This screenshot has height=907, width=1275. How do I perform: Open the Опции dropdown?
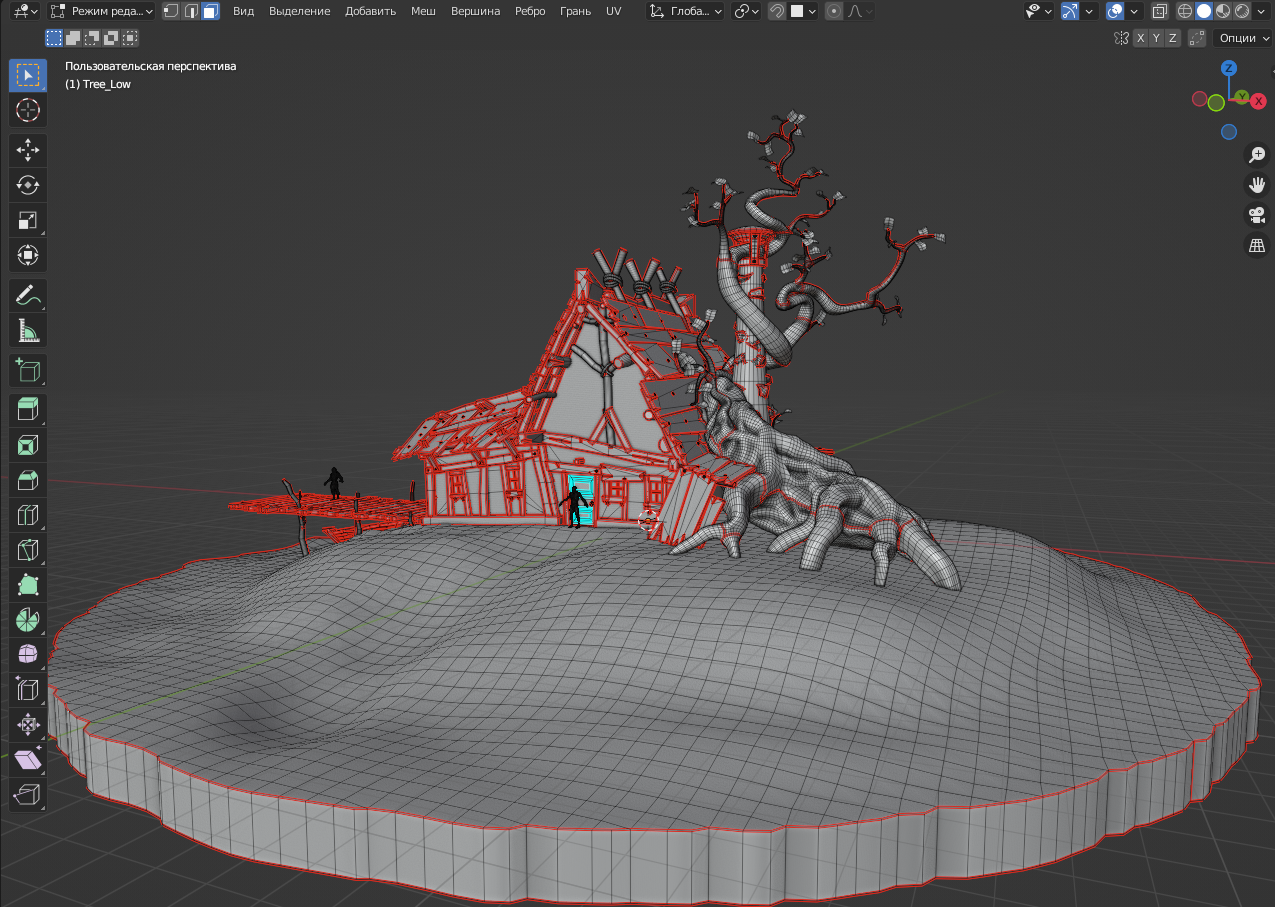pyautogui.click(x=1242, y=38)
